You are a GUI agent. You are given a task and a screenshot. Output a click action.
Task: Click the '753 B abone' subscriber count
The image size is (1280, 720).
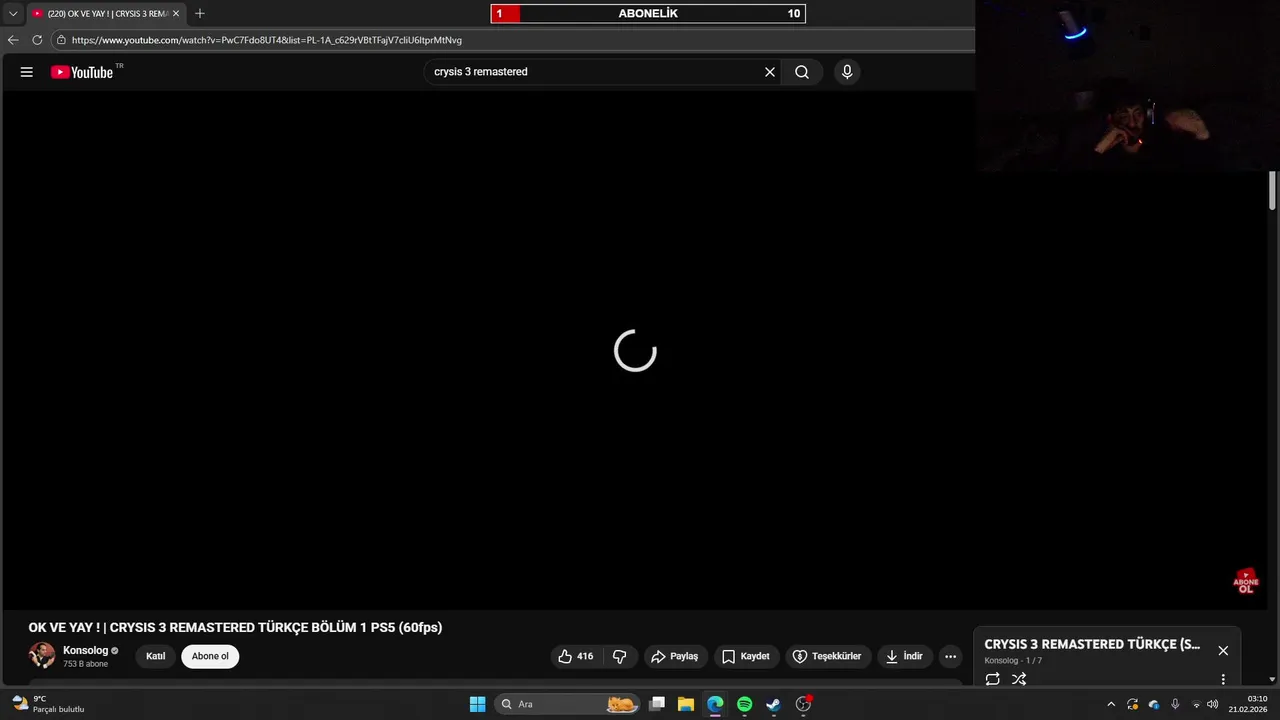pyautogui.click(x=85, y=664)
